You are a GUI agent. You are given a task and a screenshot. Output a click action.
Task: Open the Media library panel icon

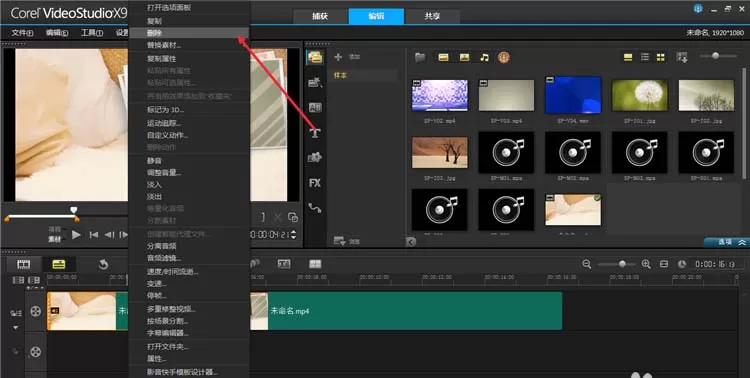315,57
